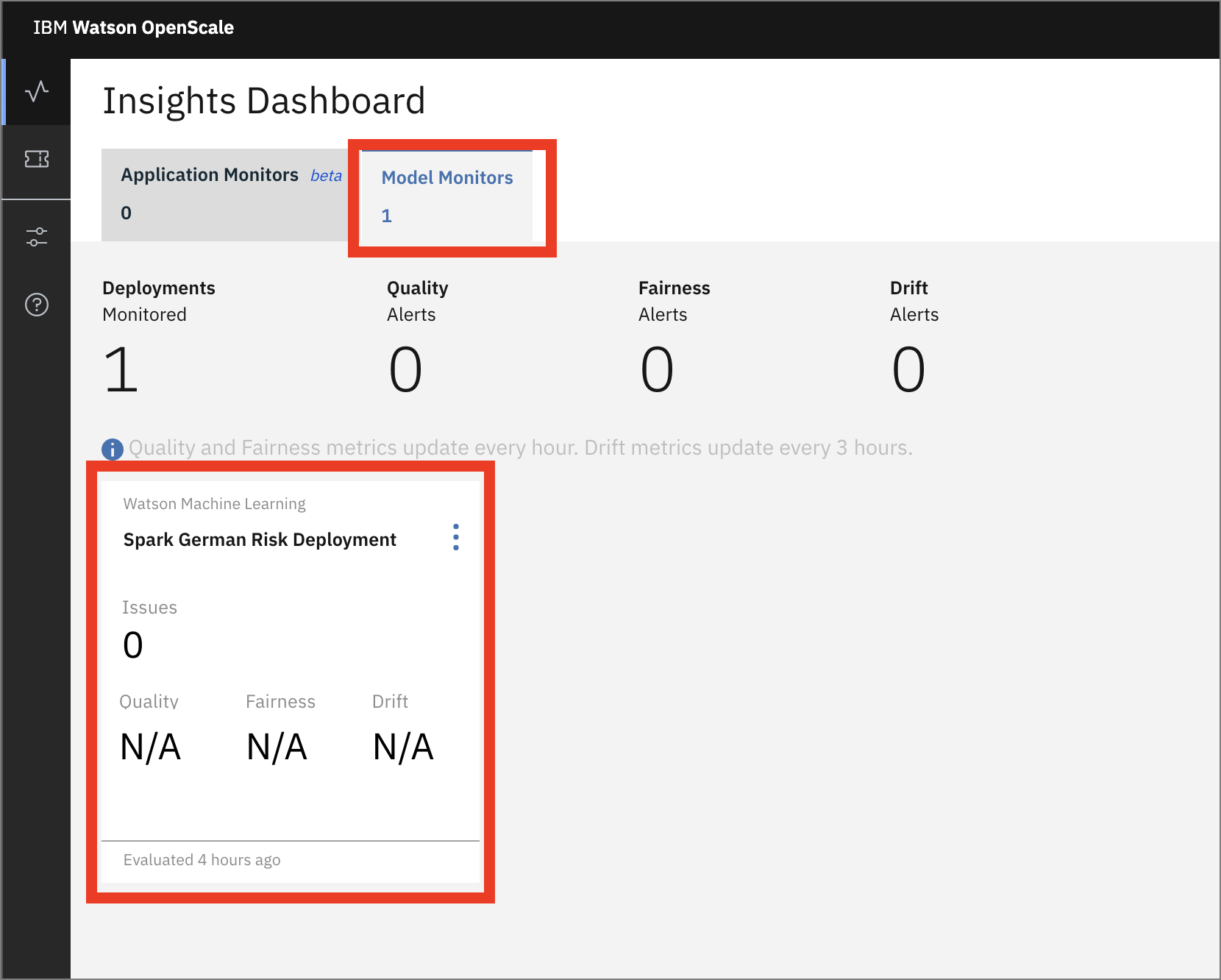Click the metrics update frequency note

pos(521,448)
